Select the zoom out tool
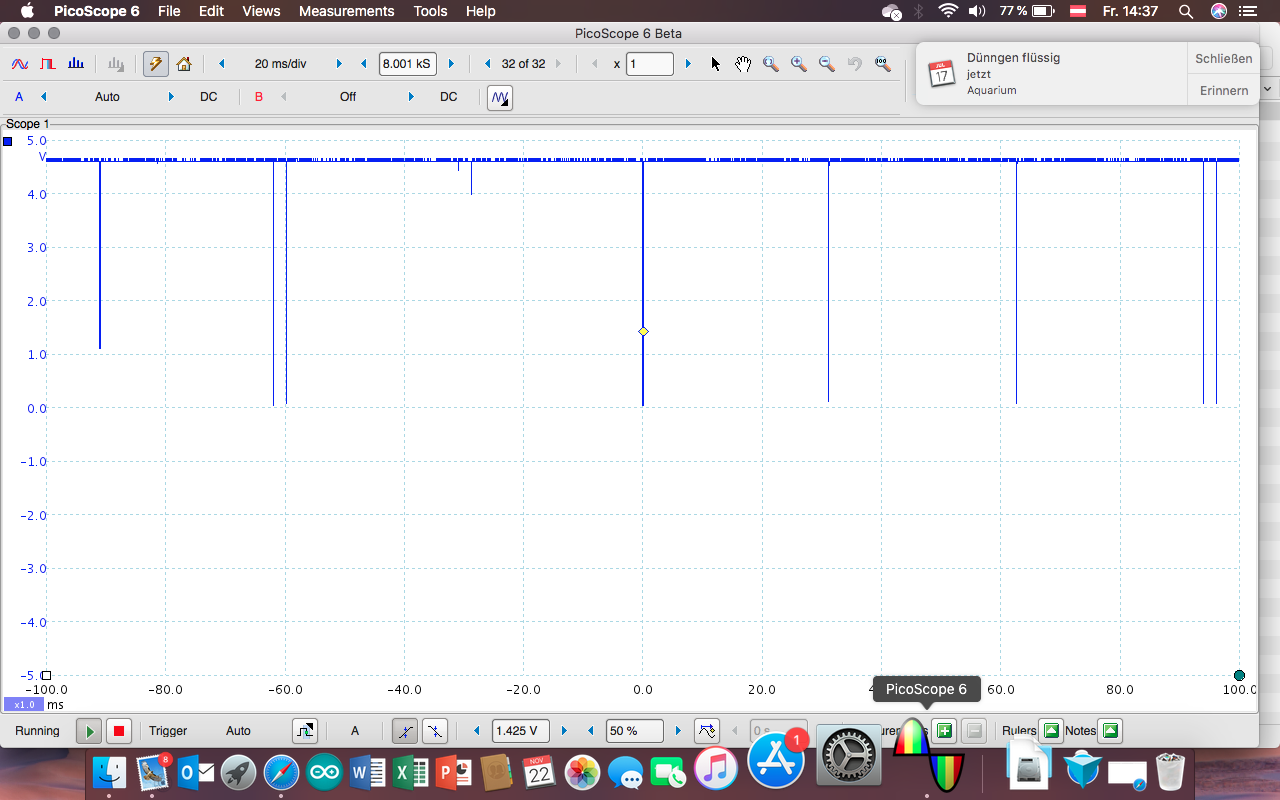The image size is (1280, 800). coord(827,64)
